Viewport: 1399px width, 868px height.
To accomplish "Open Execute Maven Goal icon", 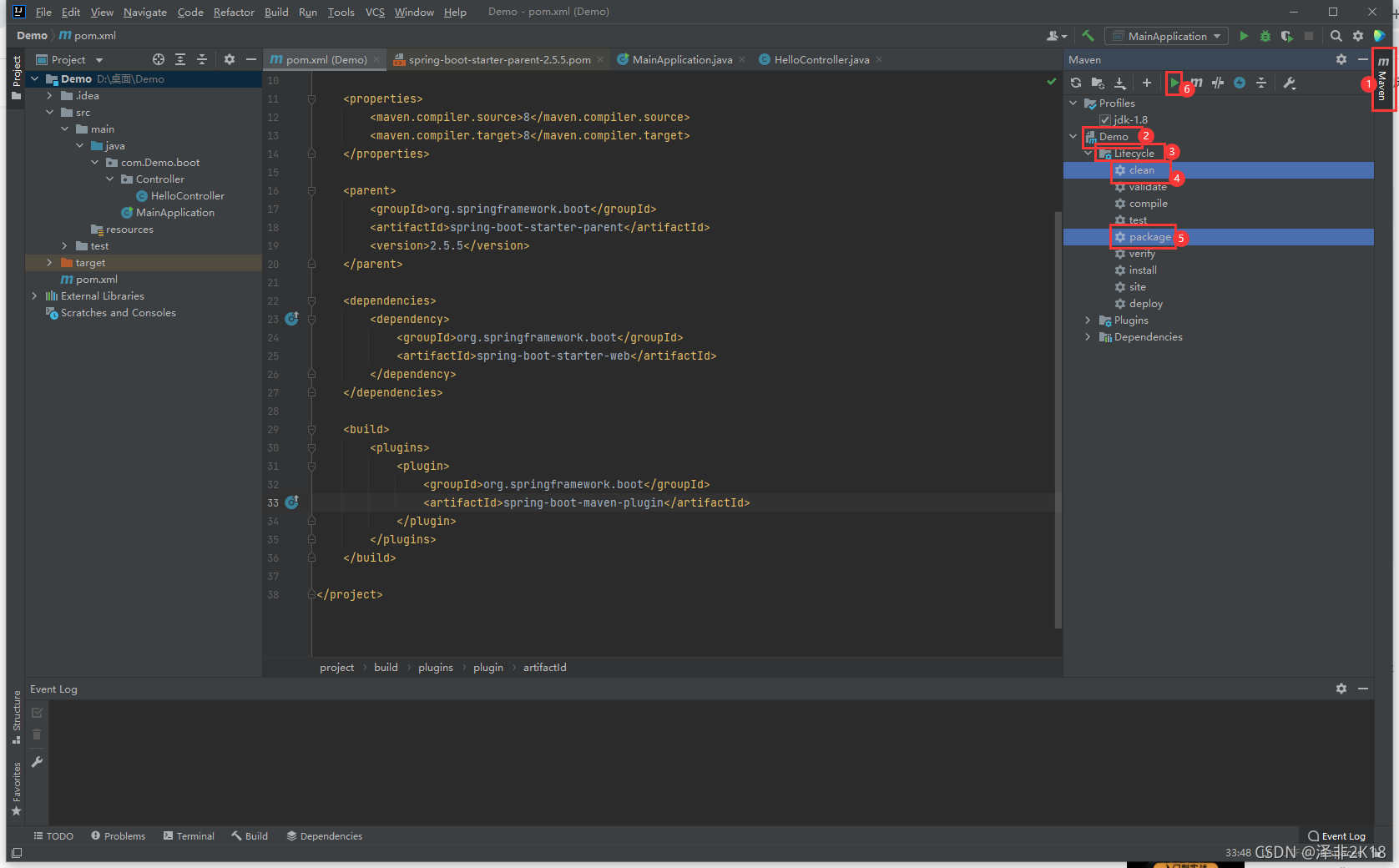I will tap(1197, 83).
